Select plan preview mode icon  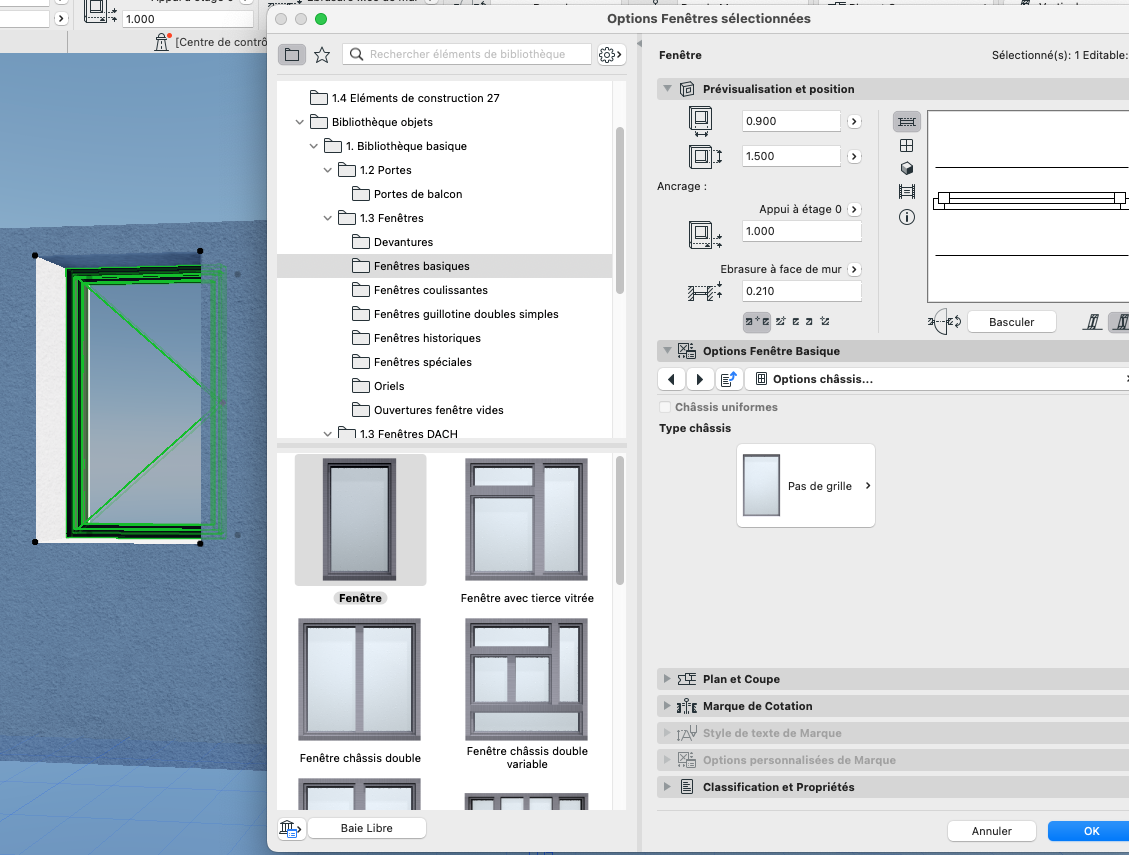tap(907, 122)
